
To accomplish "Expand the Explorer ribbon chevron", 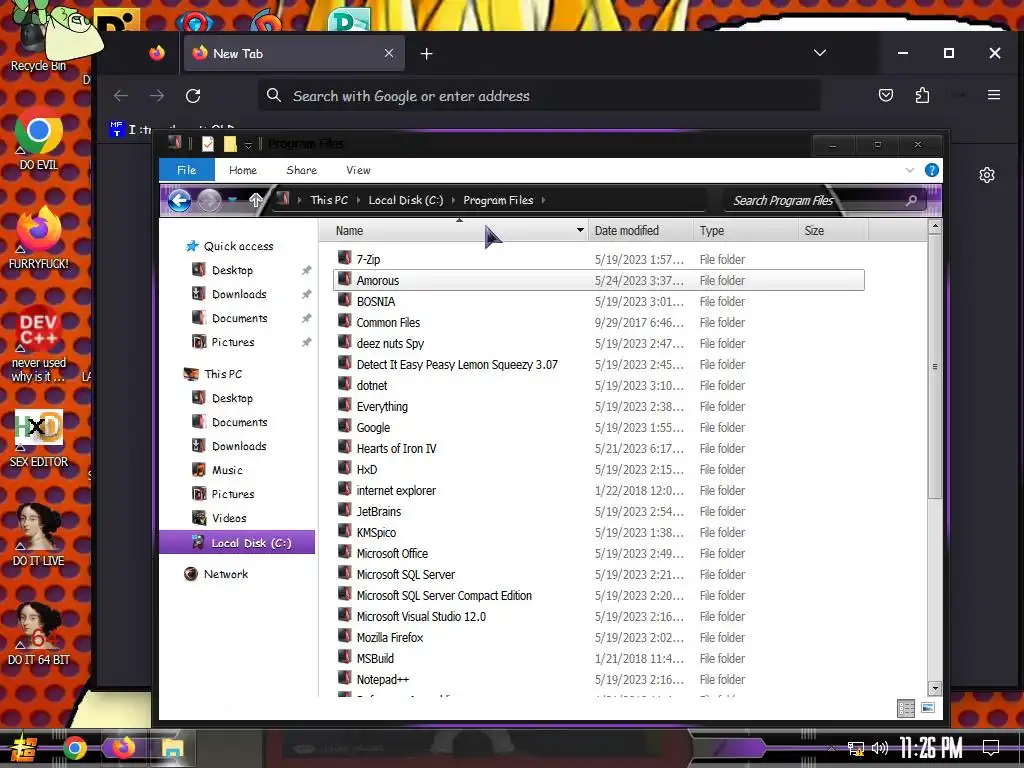I will [x=910, y=170].
